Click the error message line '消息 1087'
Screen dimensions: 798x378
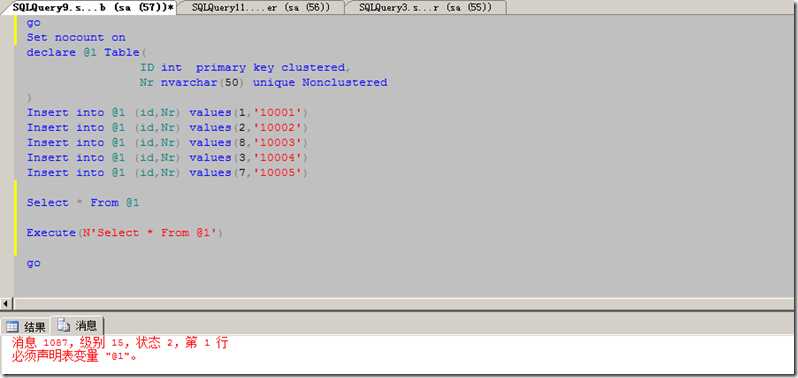tap(120, 343)
